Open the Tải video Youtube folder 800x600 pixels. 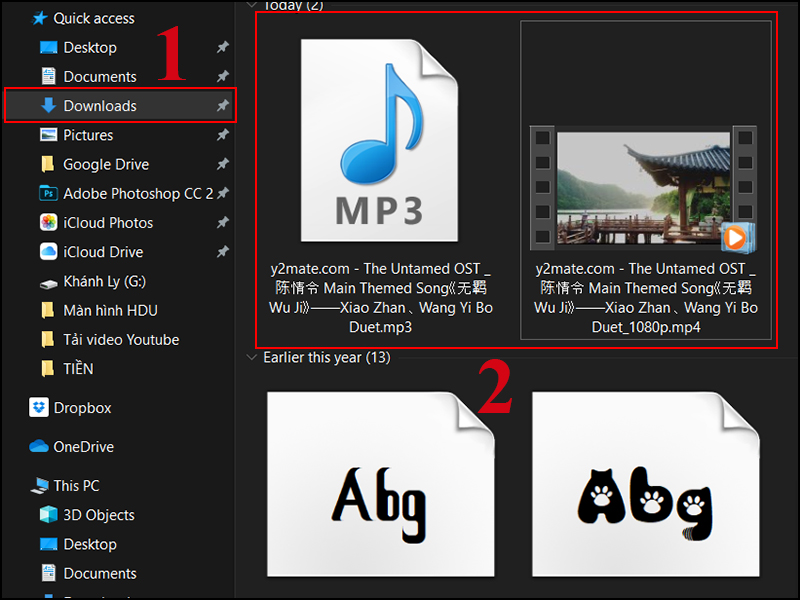click(x=112, y=339)
